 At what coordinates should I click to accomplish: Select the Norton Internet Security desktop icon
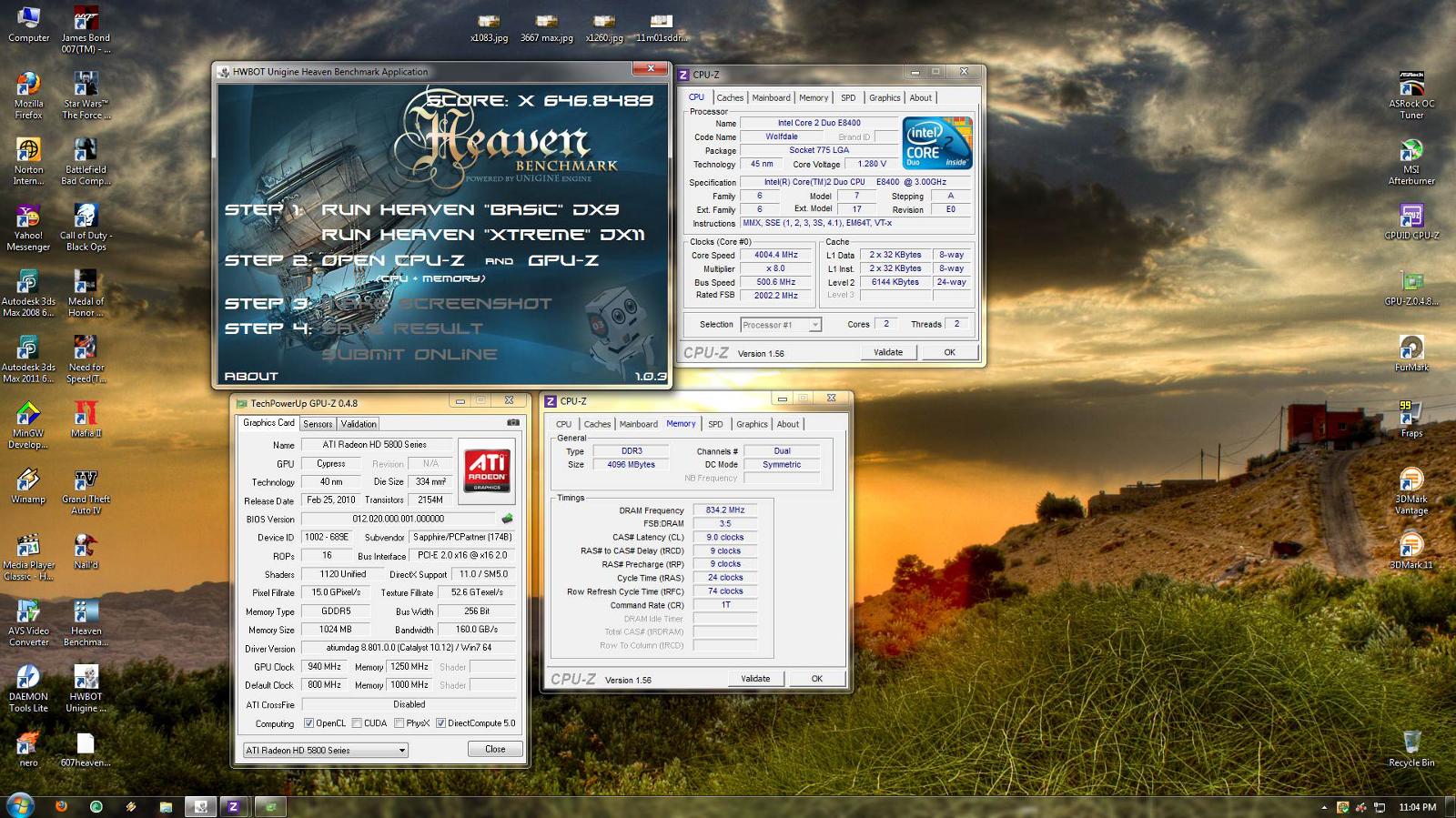tap(28, 161)
